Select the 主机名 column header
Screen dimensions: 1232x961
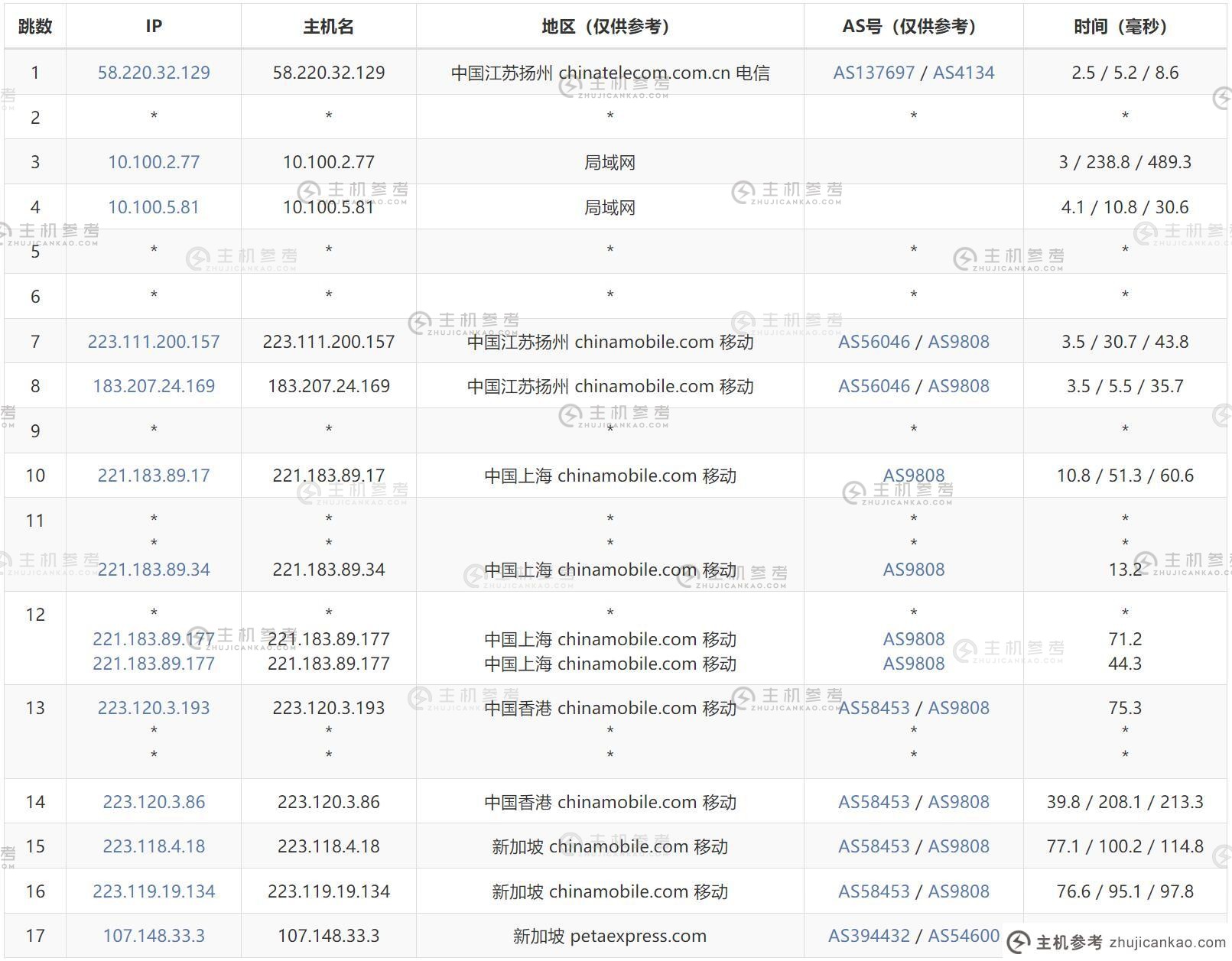point(329,26)
